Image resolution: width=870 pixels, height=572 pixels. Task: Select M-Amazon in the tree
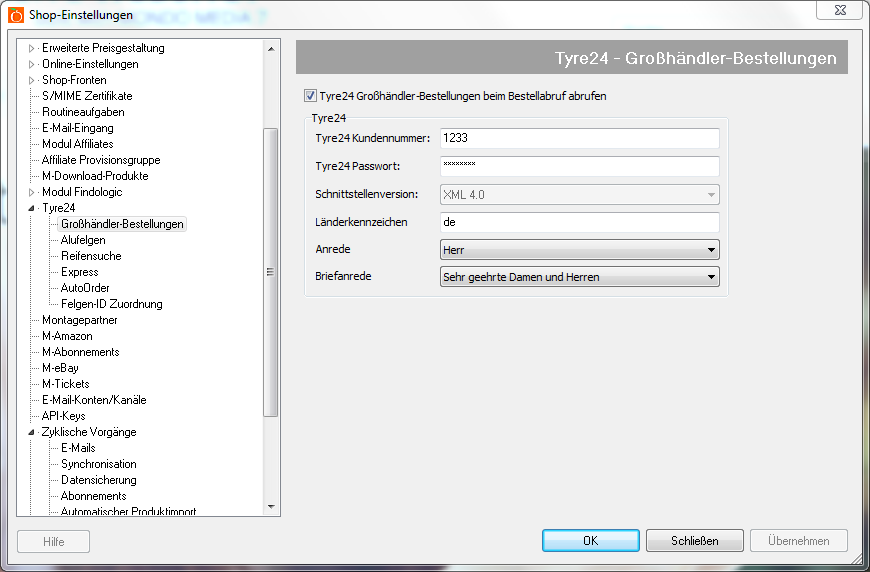coord(67,336)
